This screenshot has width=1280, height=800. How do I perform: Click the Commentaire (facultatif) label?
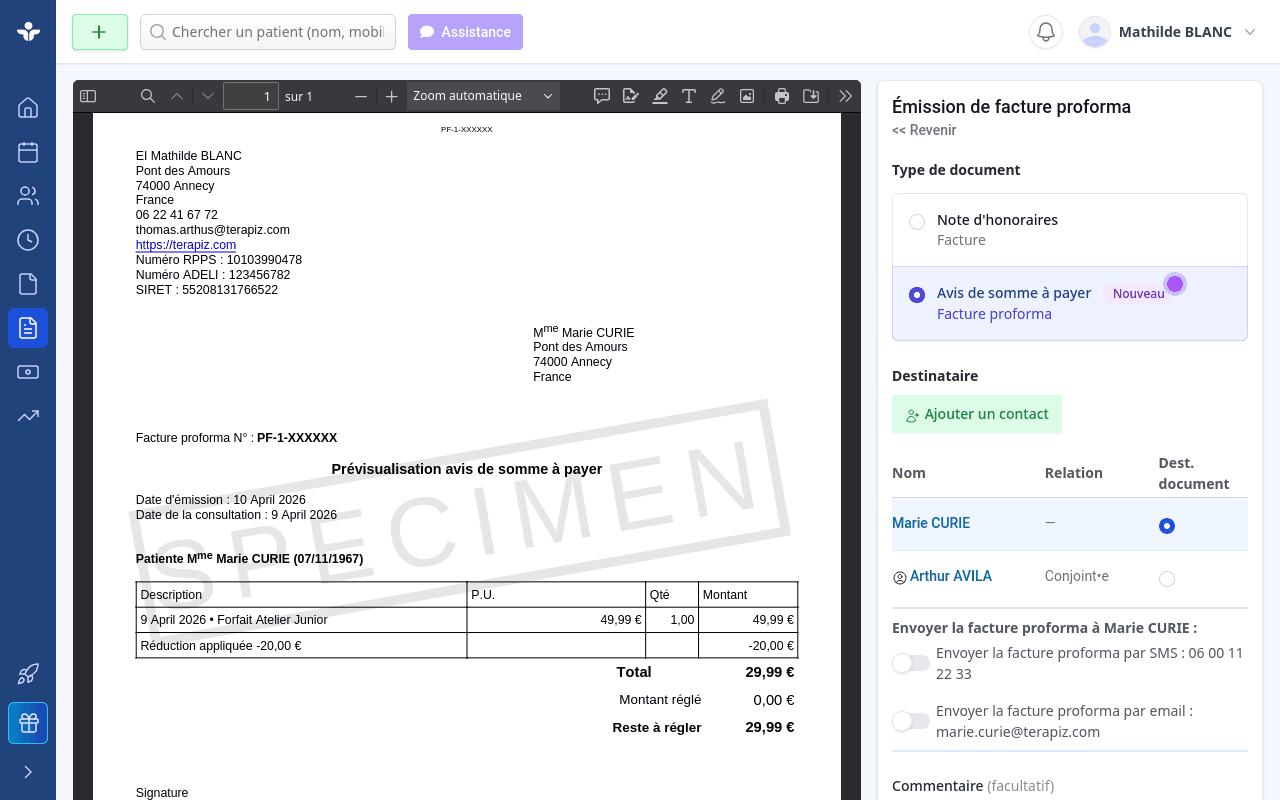coord(973,786)
